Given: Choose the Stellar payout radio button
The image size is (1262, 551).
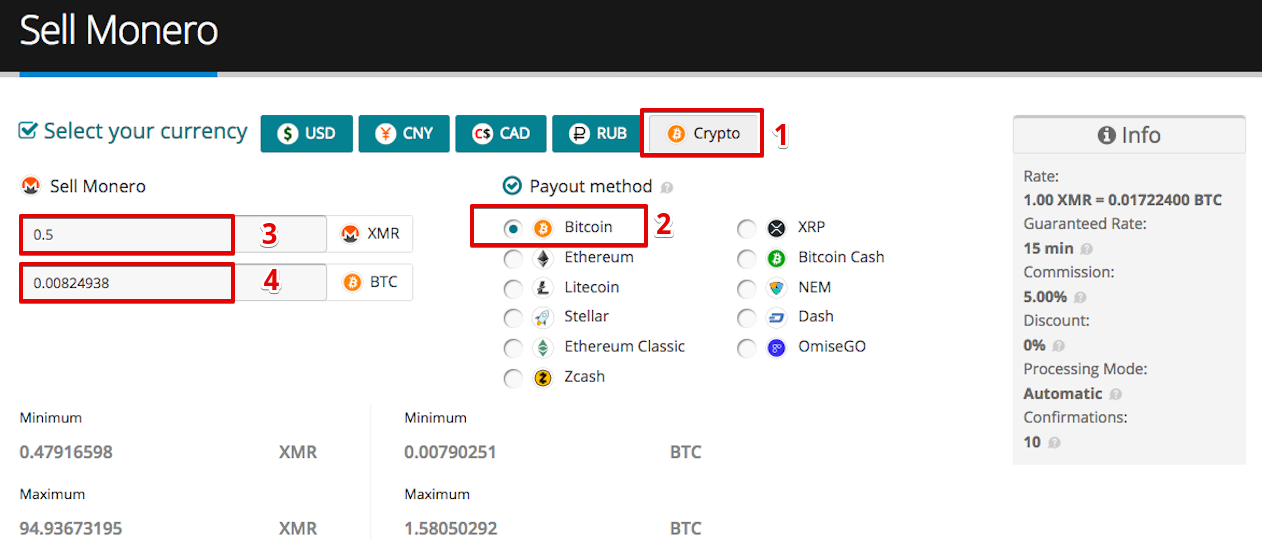Looking at the screenshot, I should (513, 318).
